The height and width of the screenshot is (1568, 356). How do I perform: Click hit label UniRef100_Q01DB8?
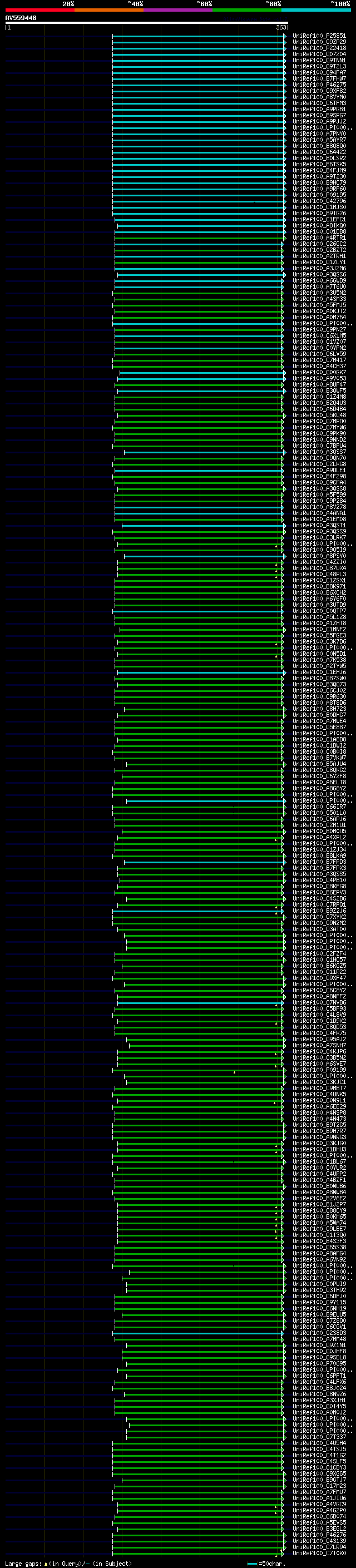(x=319, y=231)
